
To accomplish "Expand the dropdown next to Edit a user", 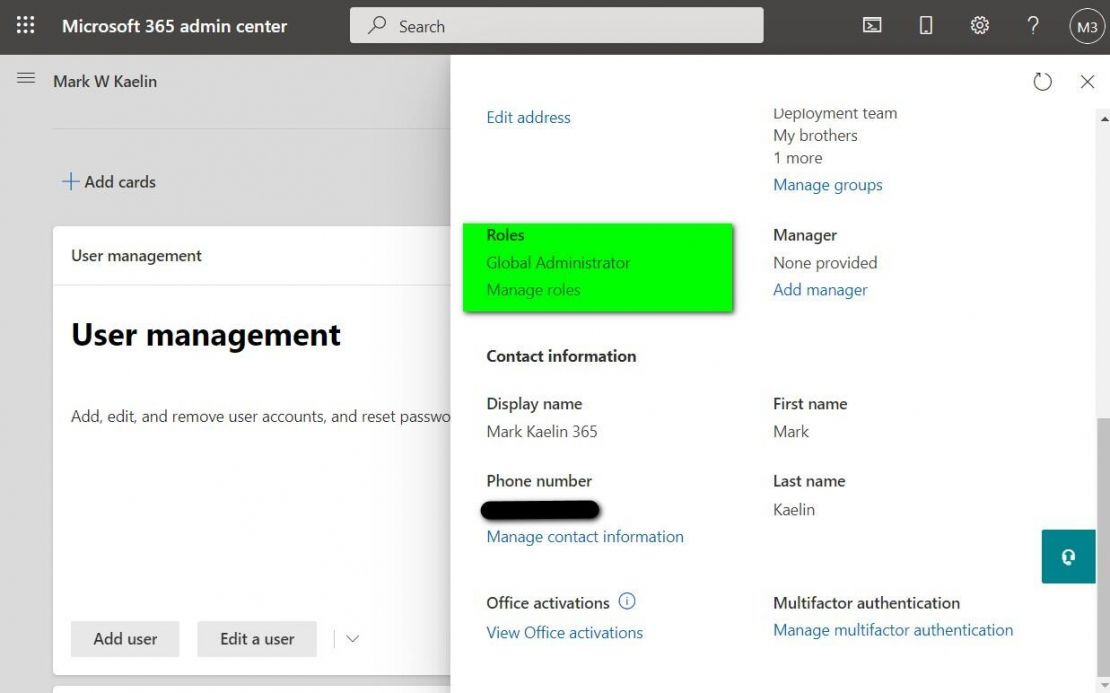I will coord(350,638).
